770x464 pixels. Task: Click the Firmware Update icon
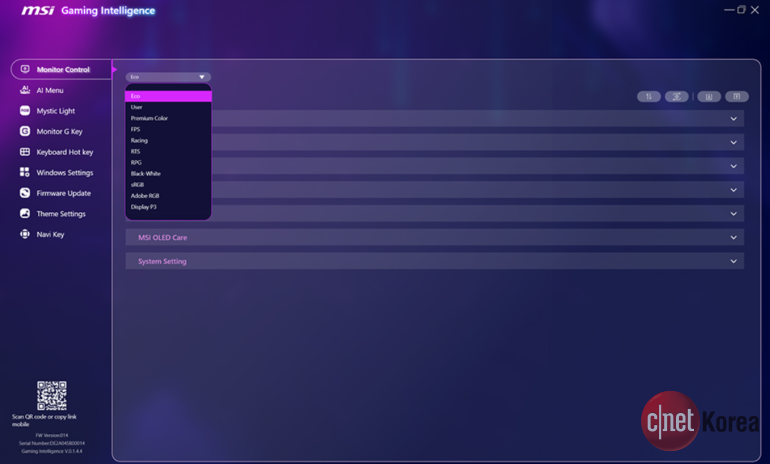click(25, 193)
